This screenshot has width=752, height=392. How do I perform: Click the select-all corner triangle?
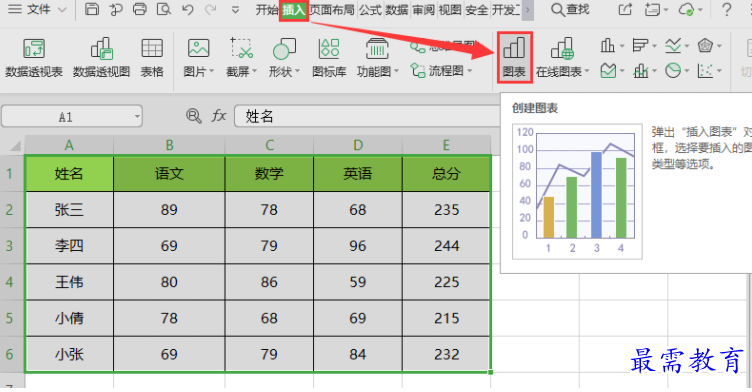click(x=15, y=145)
